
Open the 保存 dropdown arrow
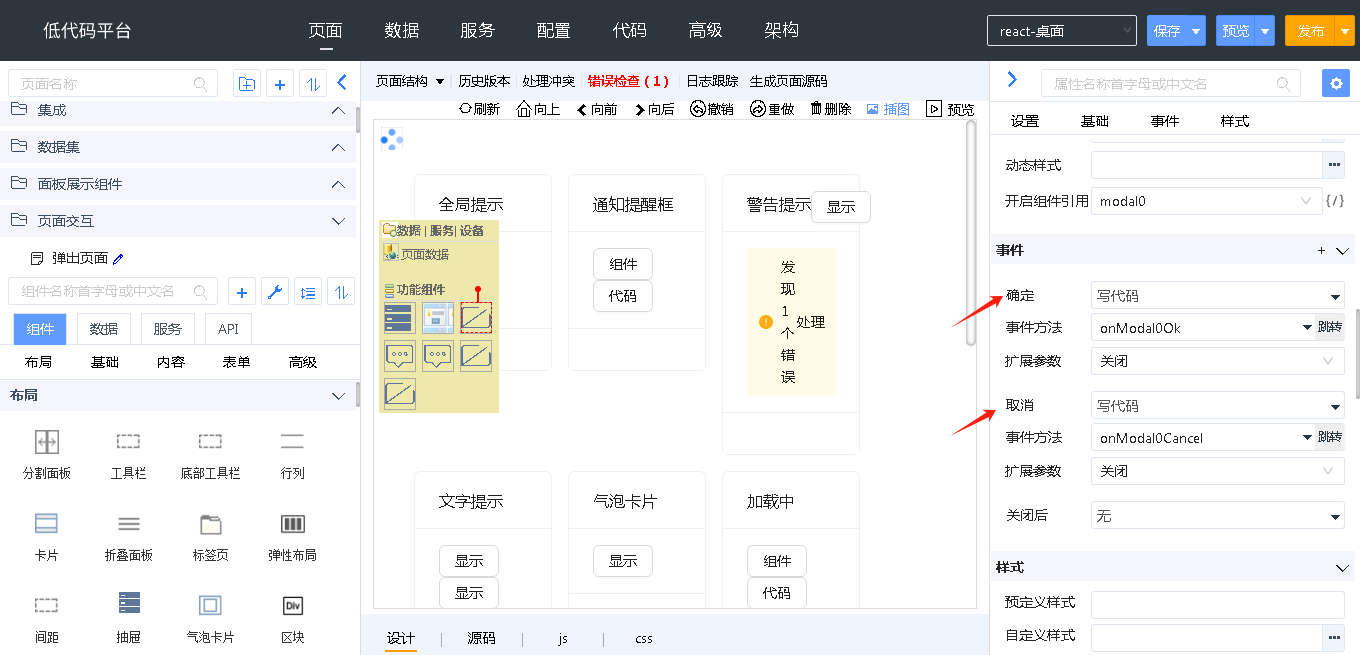pyautogui.click(x=1196, y=31)
